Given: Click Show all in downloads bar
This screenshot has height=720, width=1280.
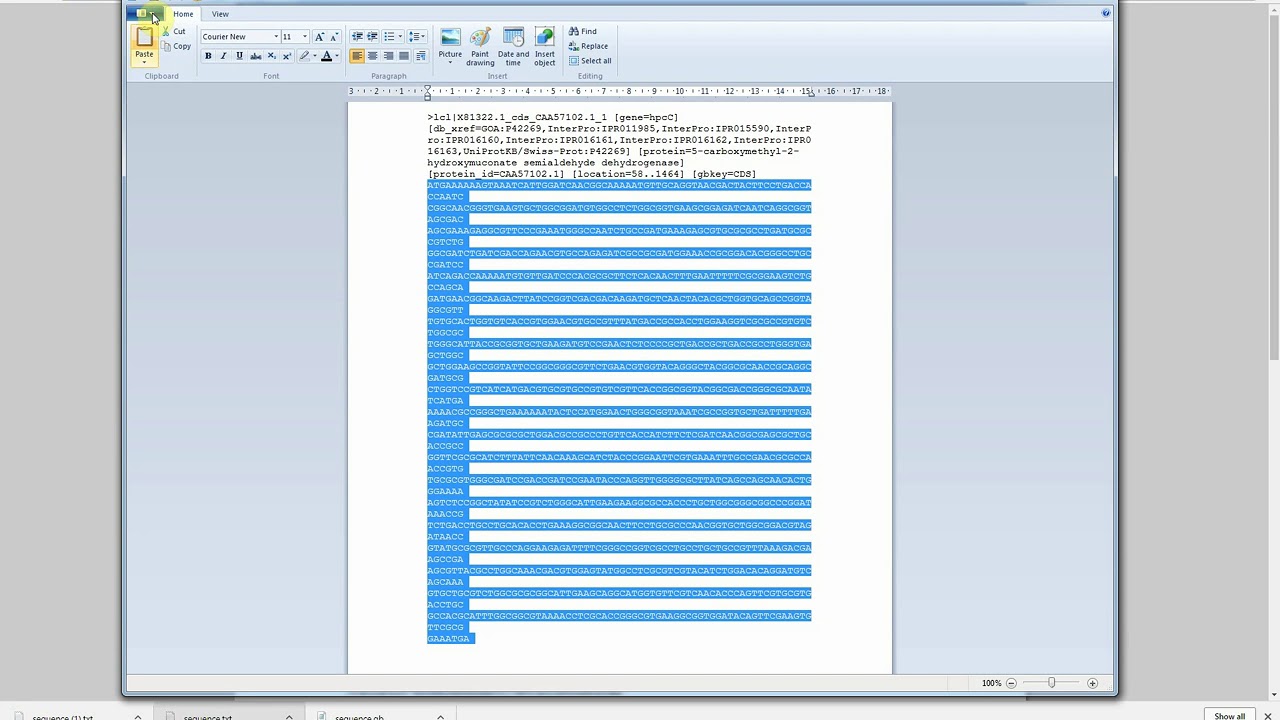Looking at the screenshot, I should (x=1229, y=715).
